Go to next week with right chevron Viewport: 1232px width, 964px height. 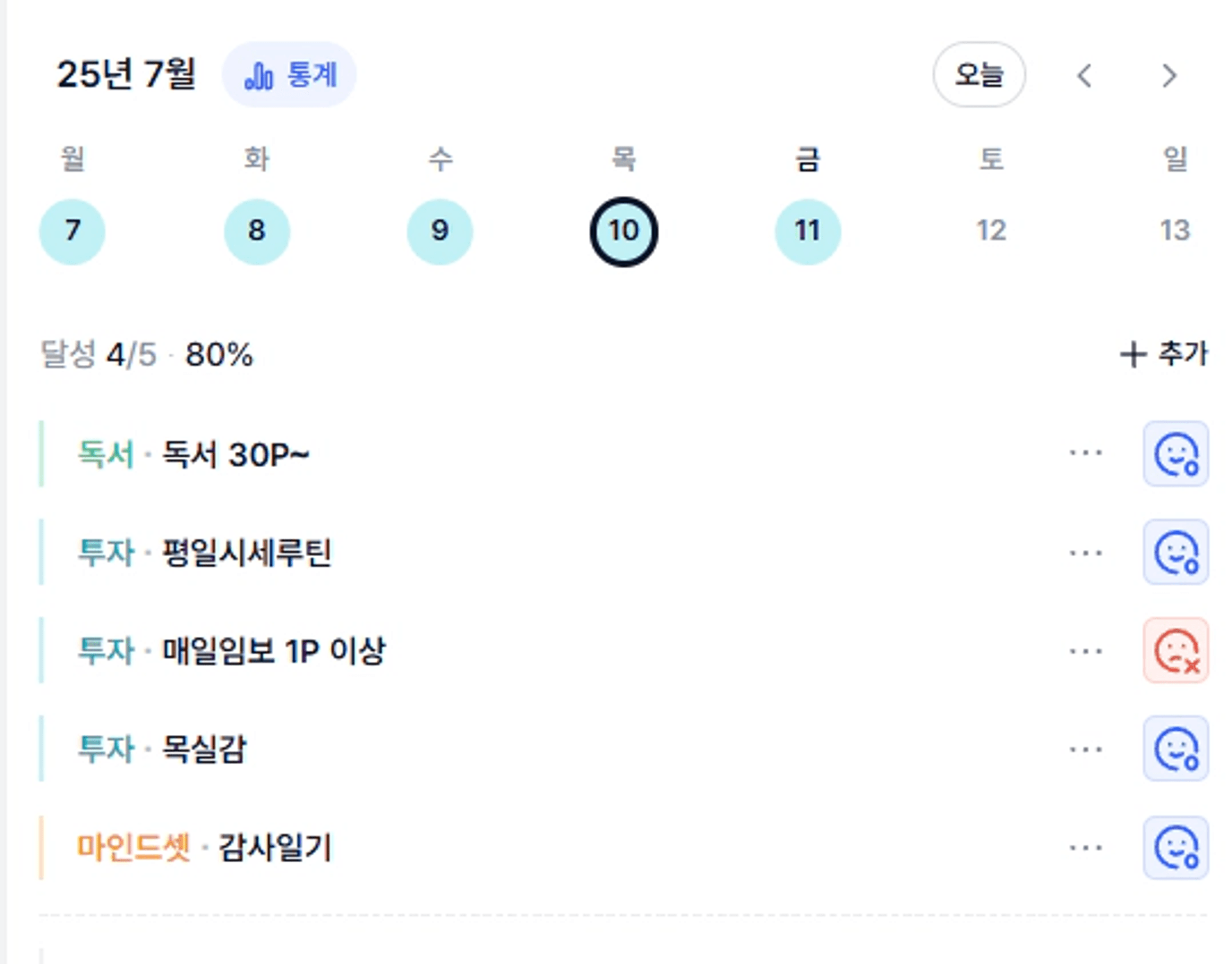tap(1169, 75)
